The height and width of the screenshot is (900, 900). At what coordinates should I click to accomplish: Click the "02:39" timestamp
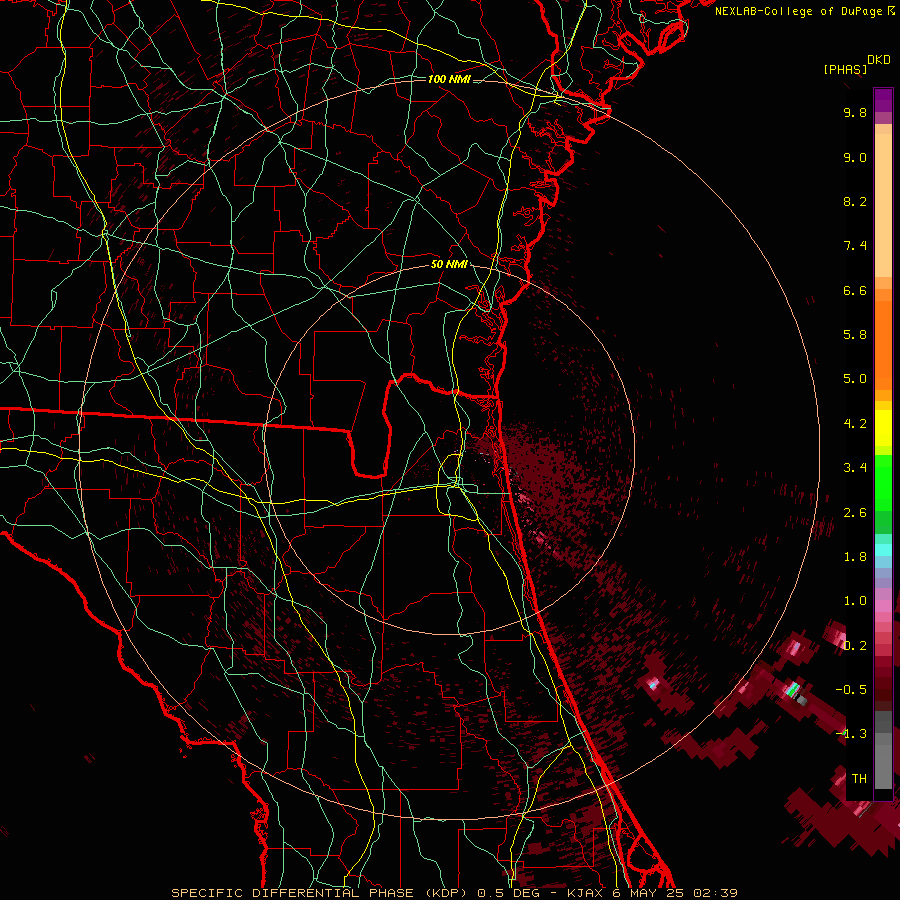(x=715, y=893)
